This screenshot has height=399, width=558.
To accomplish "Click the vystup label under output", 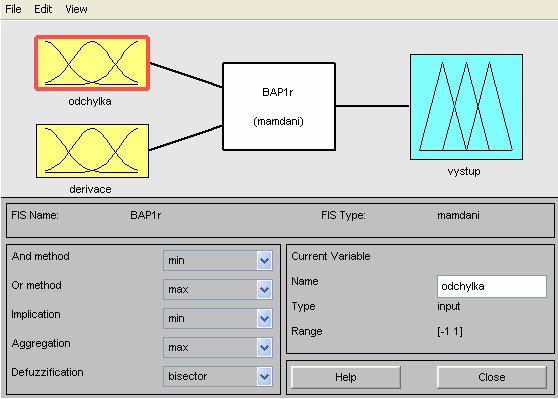I will point(464,172).
